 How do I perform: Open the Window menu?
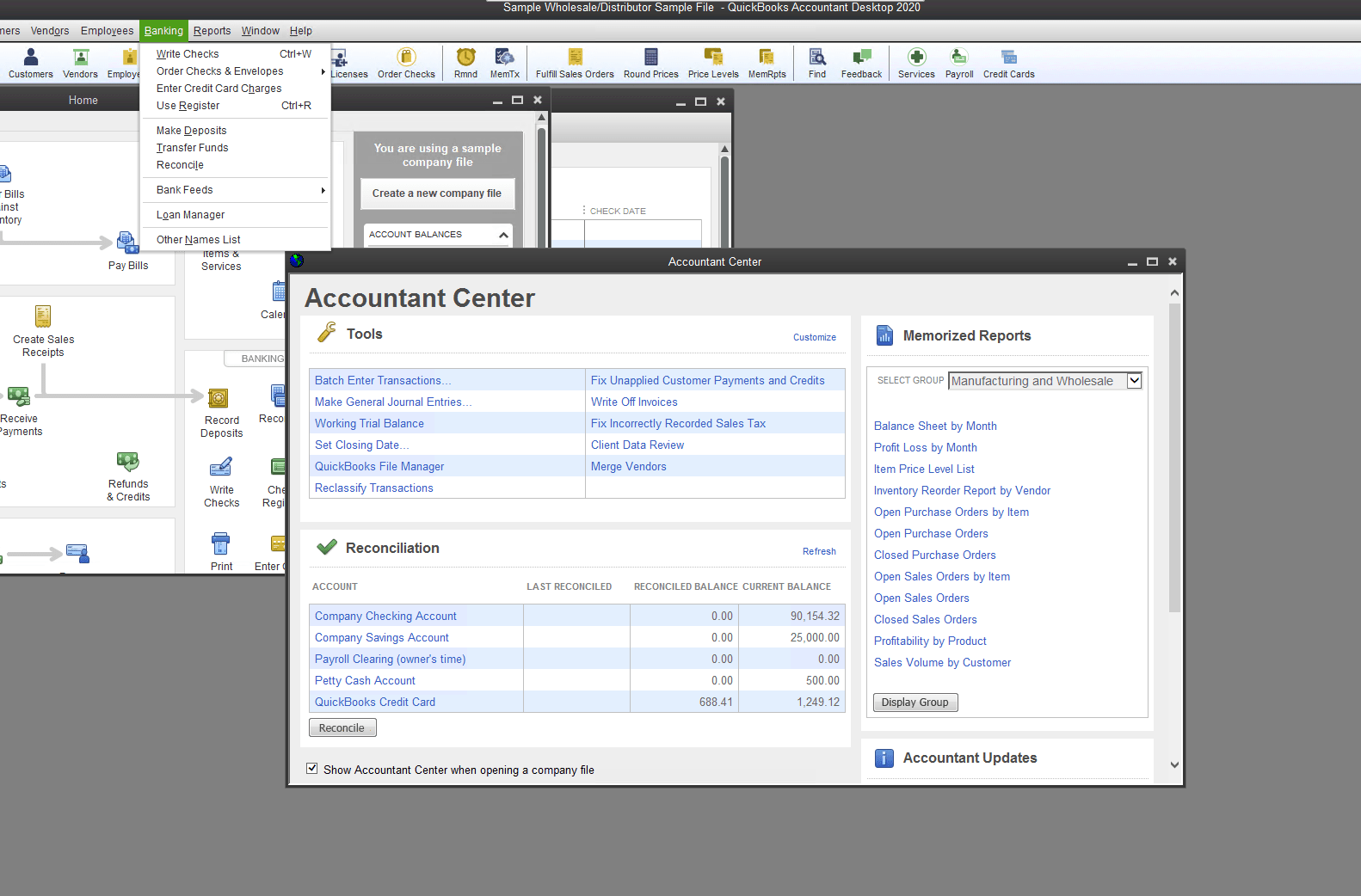point(260,31)
